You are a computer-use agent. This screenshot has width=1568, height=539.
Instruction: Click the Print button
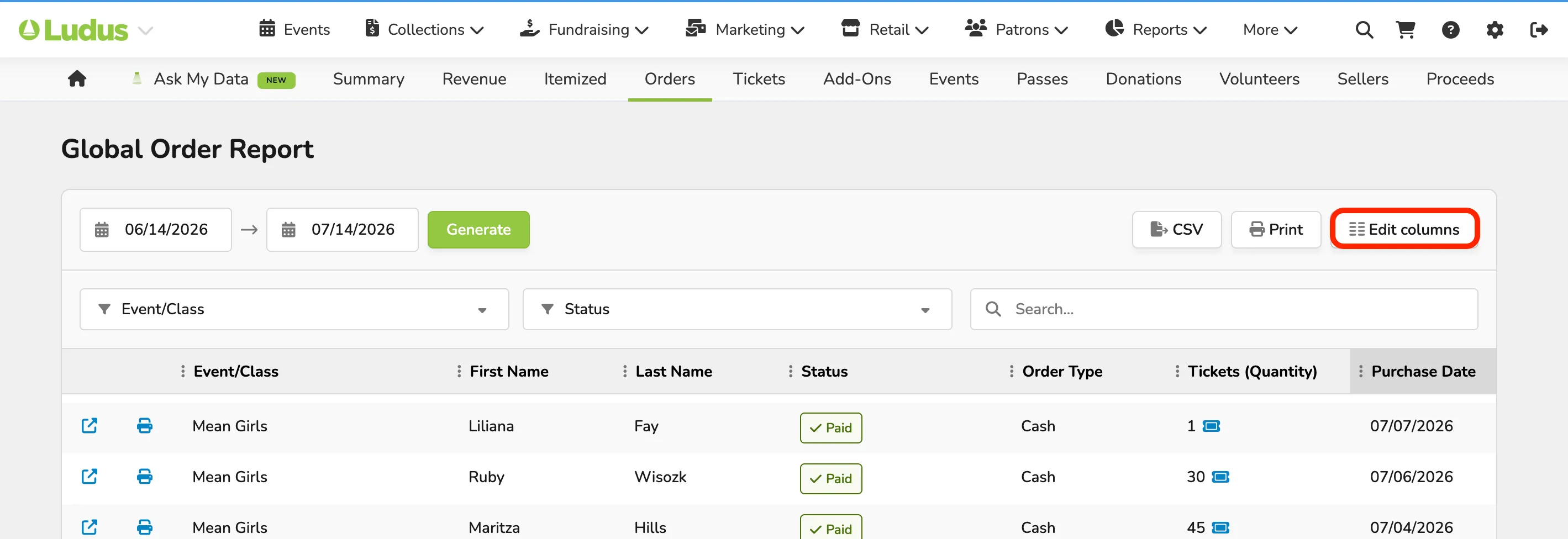(1276, 229)
